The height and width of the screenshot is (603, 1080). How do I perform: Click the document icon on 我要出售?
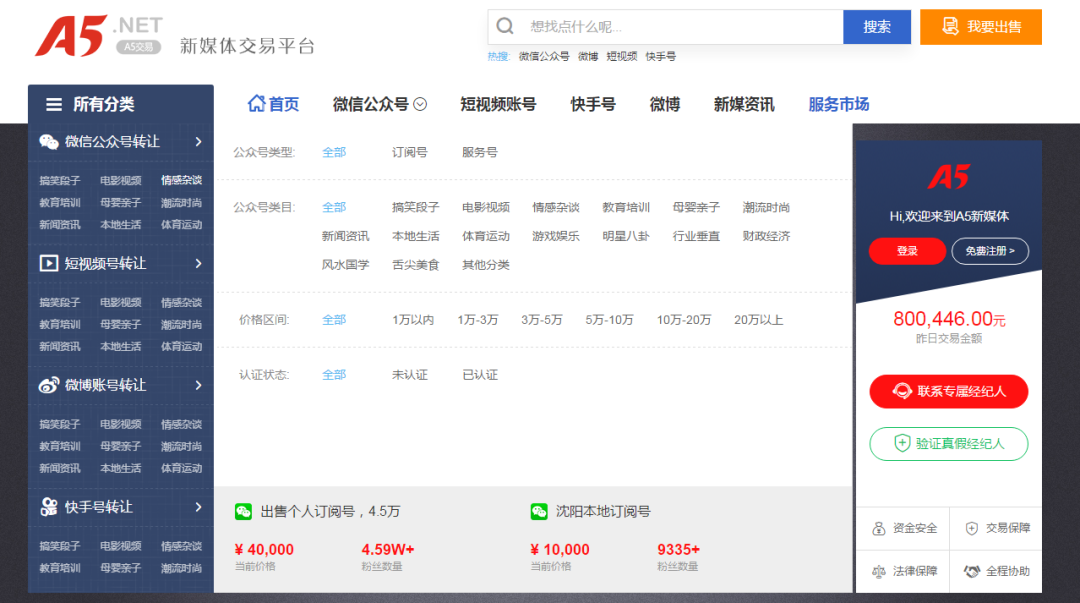(951, 26)
